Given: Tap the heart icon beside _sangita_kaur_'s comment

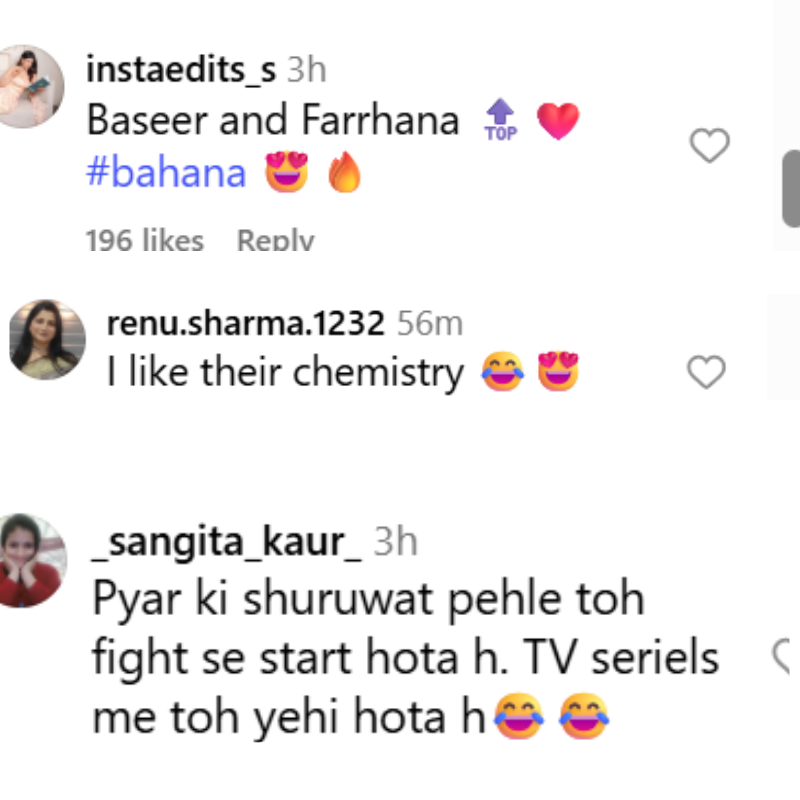Looking at the screenshot, I should (x=783, y=656).
